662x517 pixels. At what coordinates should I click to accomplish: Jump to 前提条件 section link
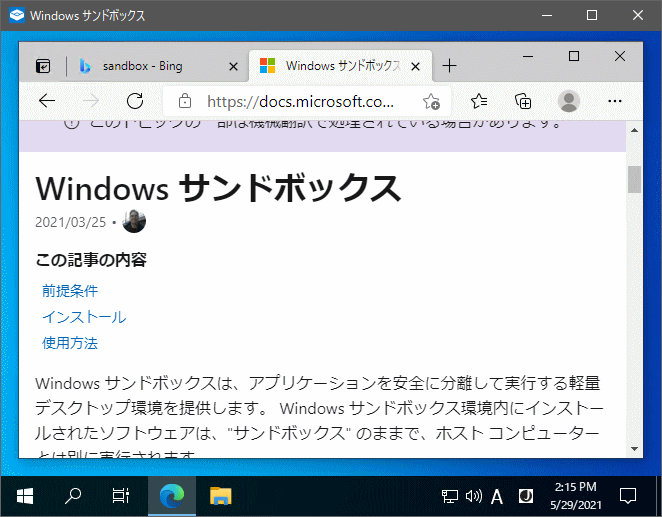pos(70,291)
